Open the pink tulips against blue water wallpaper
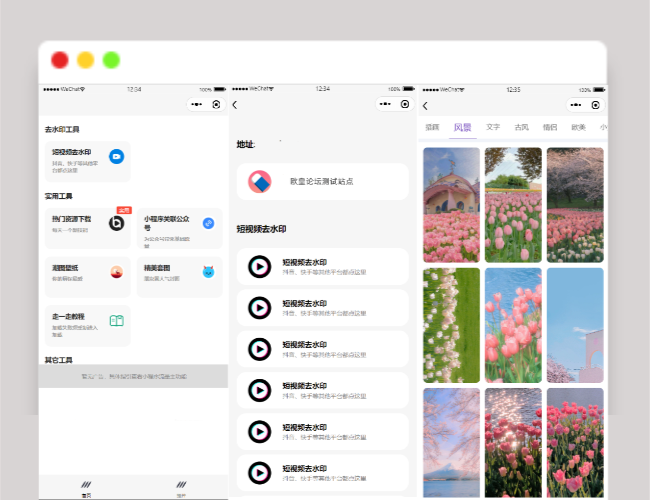This screenshot has width=650, height=500. (x=513, y=325)
